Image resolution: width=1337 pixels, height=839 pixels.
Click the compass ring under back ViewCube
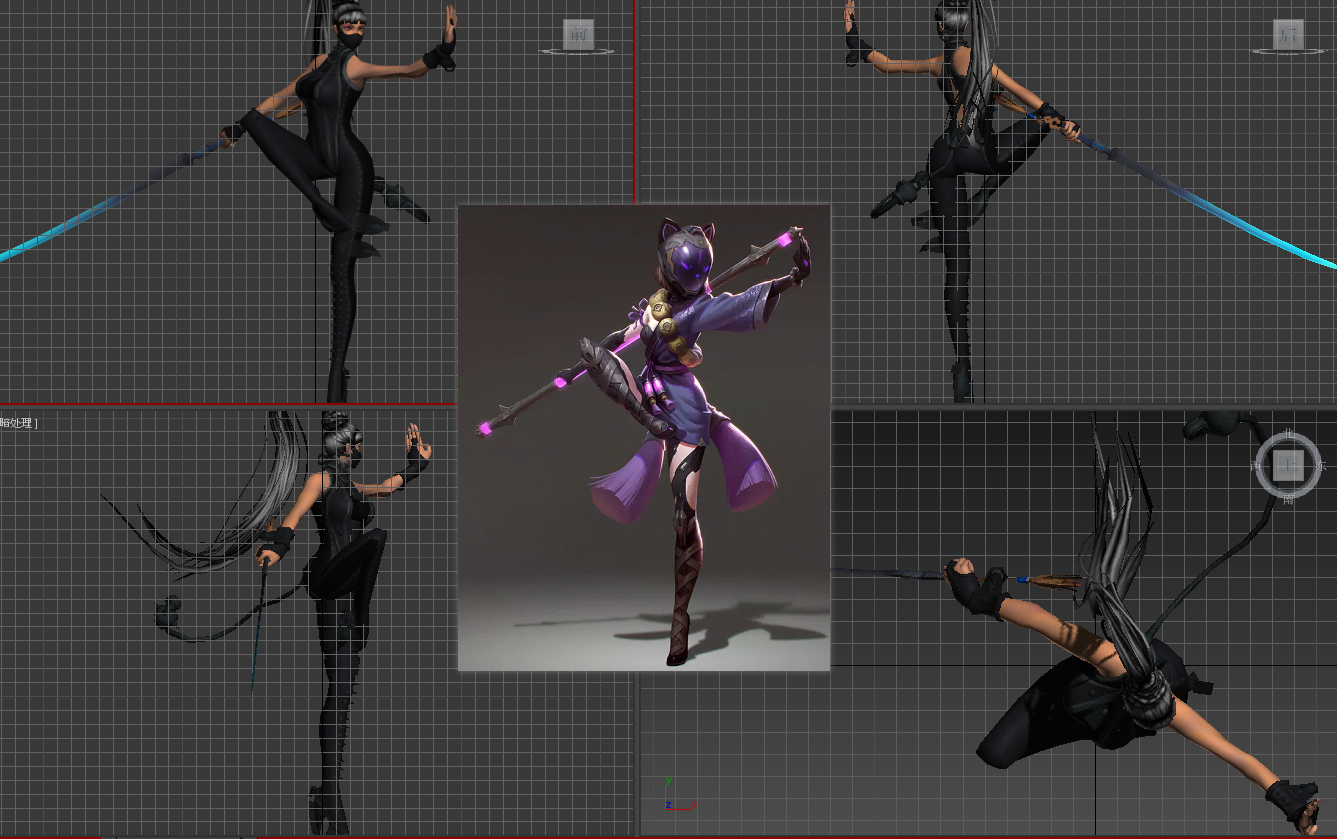click(x=1289, y=51)
